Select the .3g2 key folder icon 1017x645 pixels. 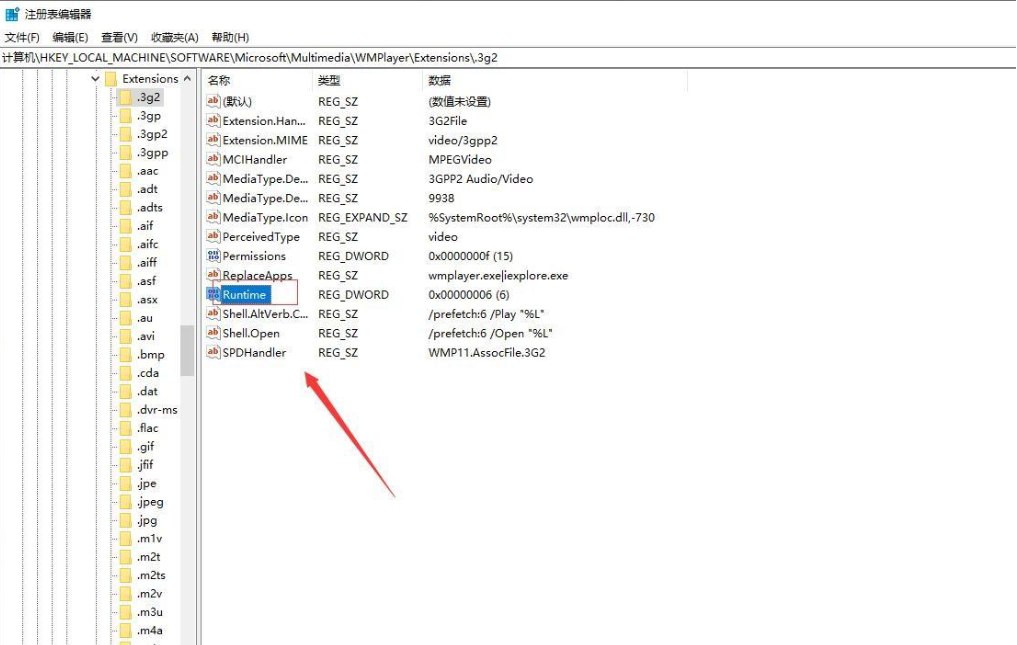point(126,97)
